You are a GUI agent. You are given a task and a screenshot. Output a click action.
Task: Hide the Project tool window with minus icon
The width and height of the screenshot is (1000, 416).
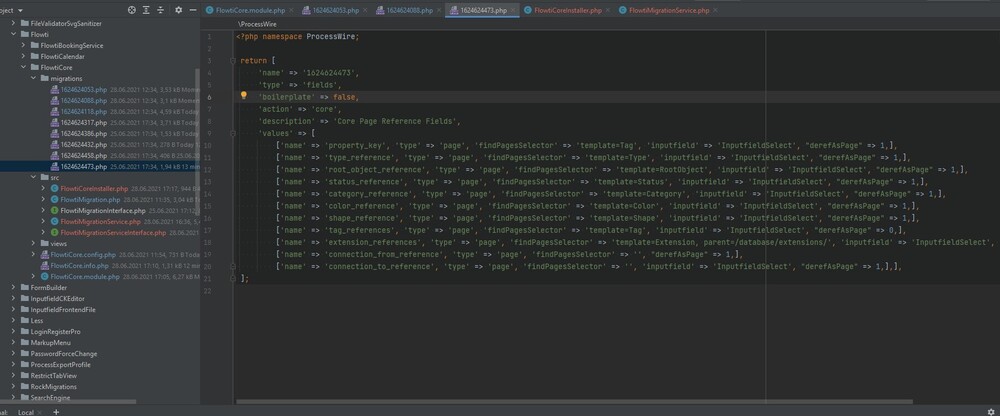(193, 10)
